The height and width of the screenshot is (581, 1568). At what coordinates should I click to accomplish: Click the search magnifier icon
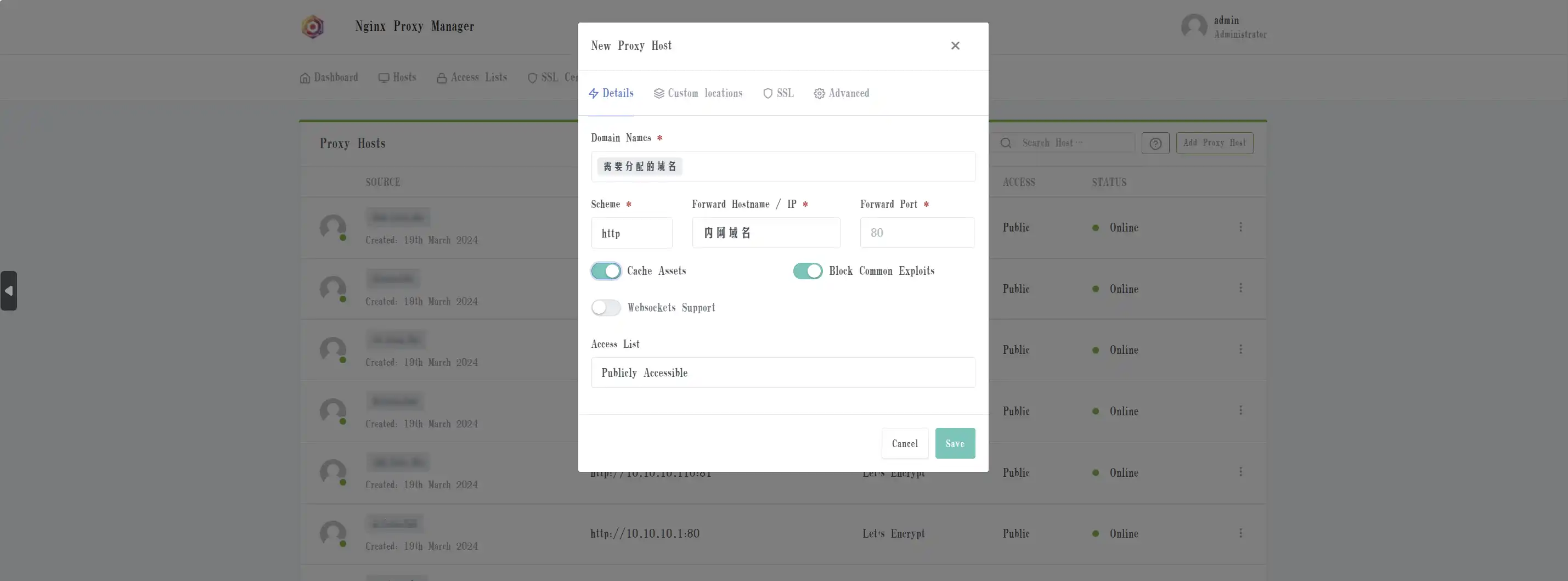1006,143
